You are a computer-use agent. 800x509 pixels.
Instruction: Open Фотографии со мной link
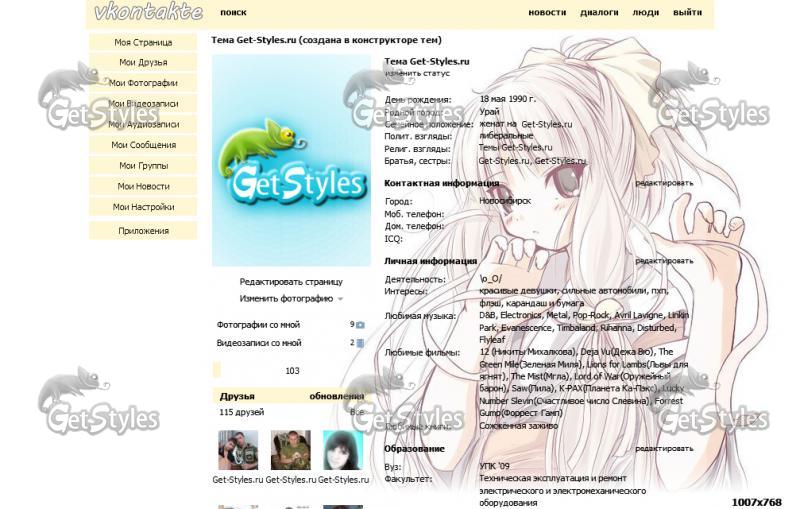(x=258, y=324)
